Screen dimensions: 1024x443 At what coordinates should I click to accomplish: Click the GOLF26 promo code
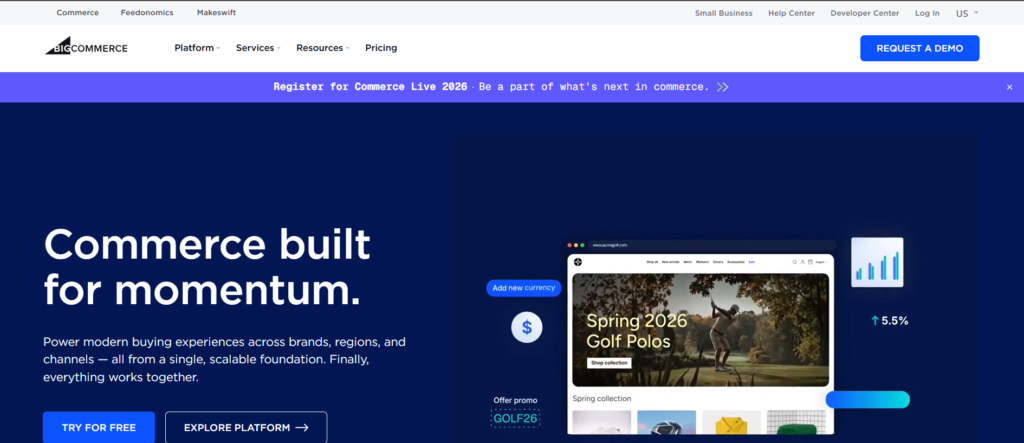click(x=515, y=418)
